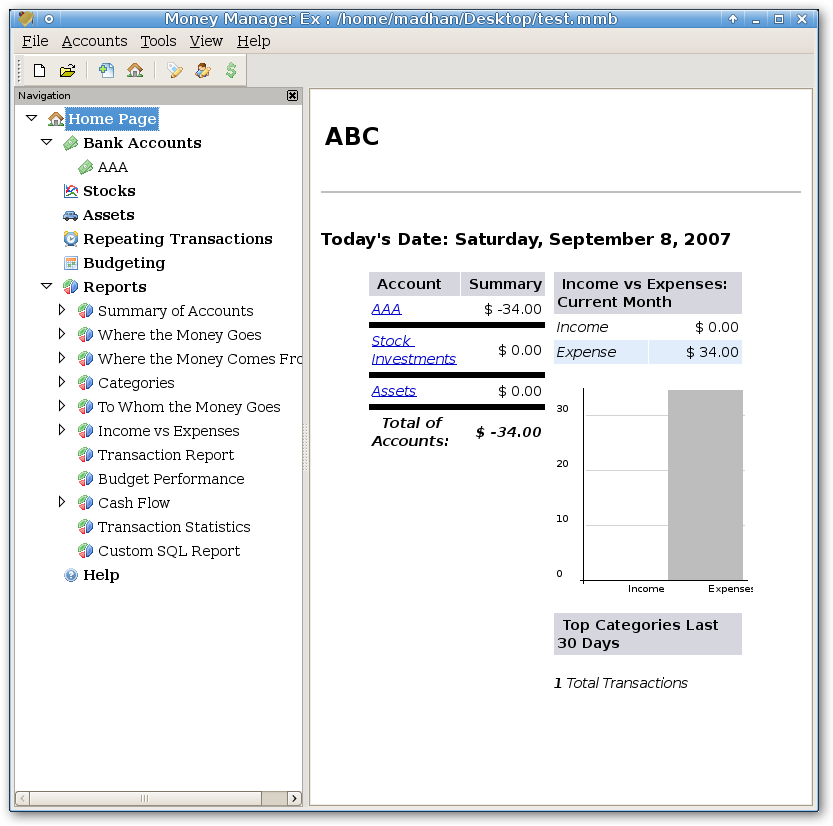Expand the Categories report node
The image size is (833, 826).
pyautogui.click(x=62, y=382)
